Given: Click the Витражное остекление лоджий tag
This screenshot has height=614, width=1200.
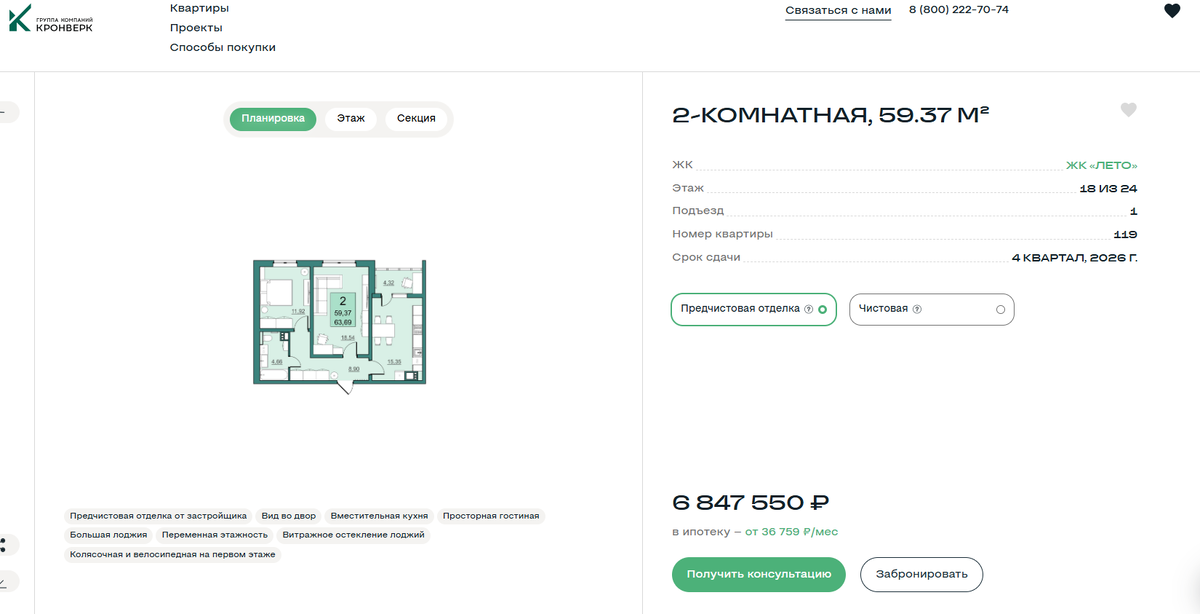Looking at the screenshot, I should (354, 535).
